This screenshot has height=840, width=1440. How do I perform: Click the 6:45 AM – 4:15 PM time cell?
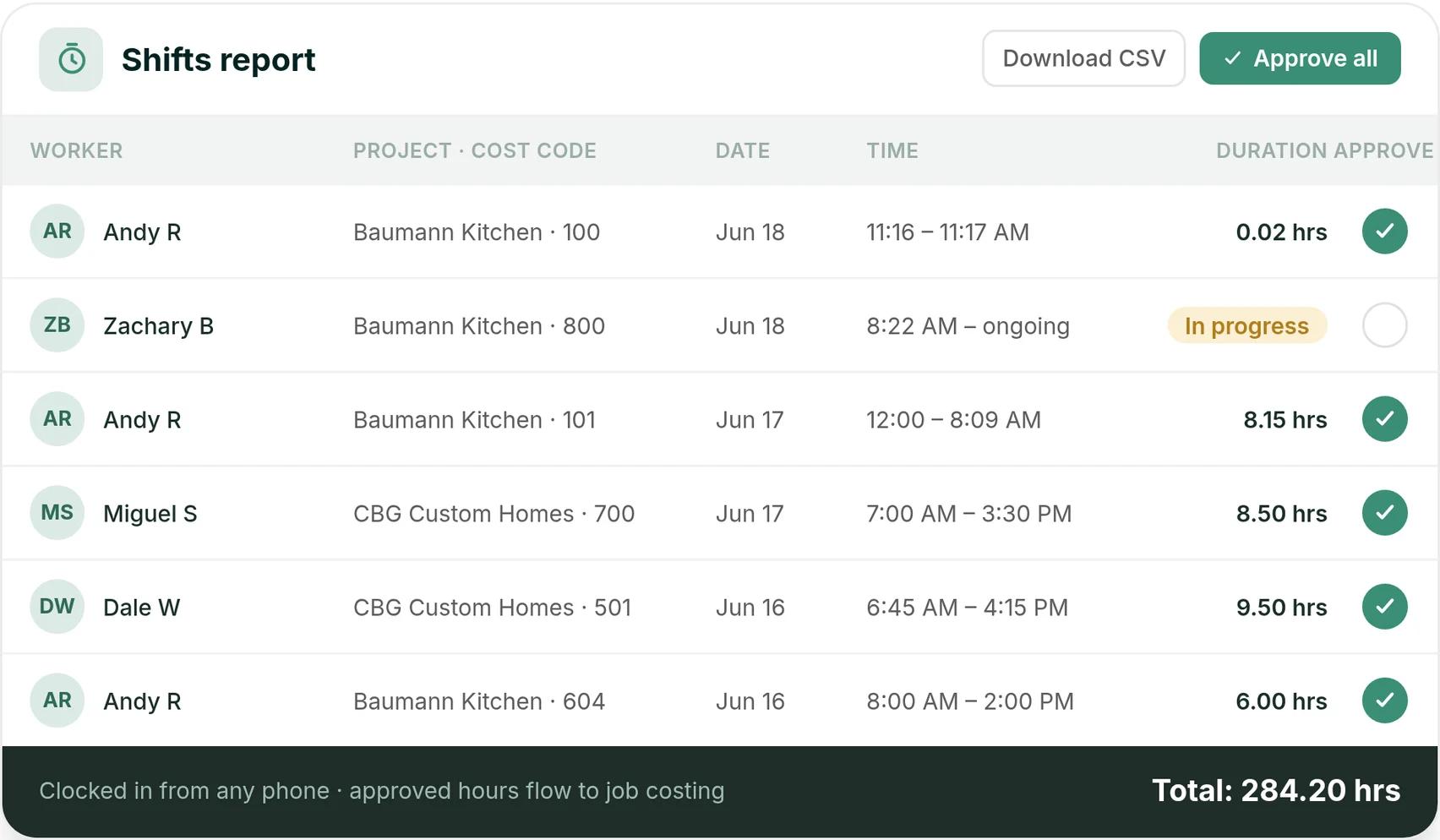coord(967,608)
